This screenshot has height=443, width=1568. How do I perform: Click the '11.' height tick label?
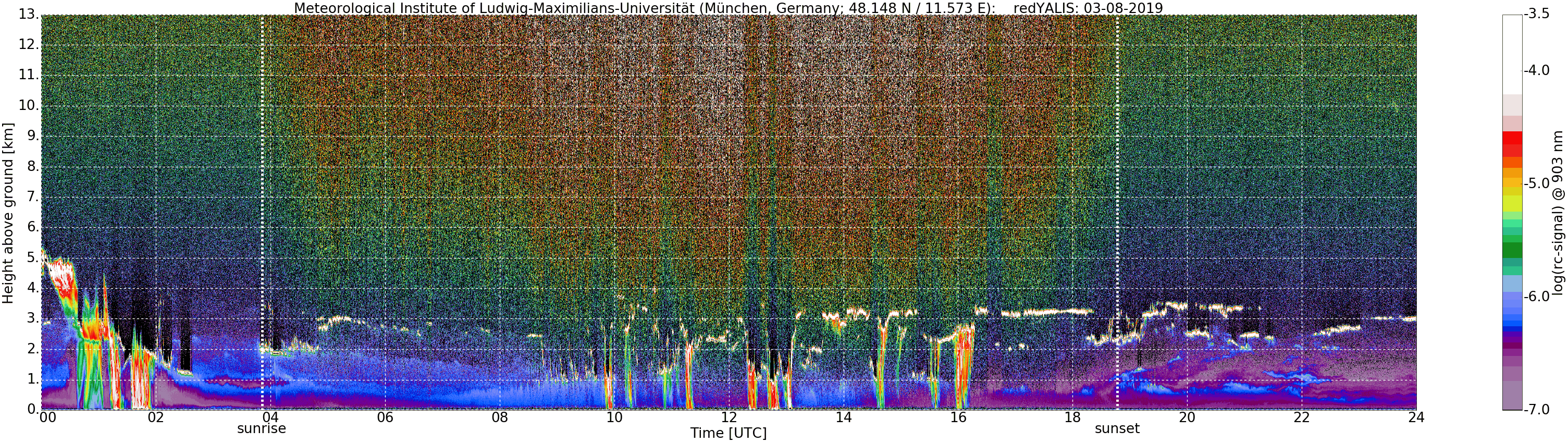pyautogui.click(x=29, y=76)
